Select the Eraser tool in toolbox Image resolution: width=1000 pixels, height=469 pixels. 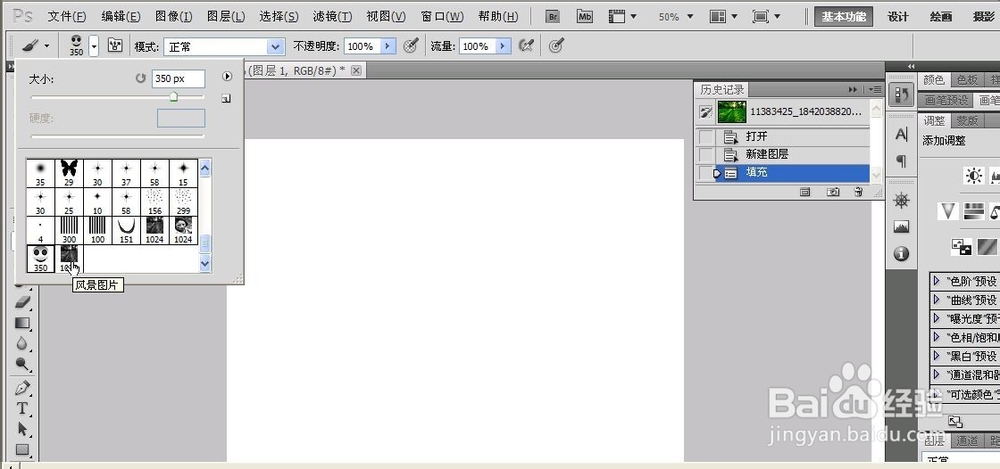click(x=22, y=302)
